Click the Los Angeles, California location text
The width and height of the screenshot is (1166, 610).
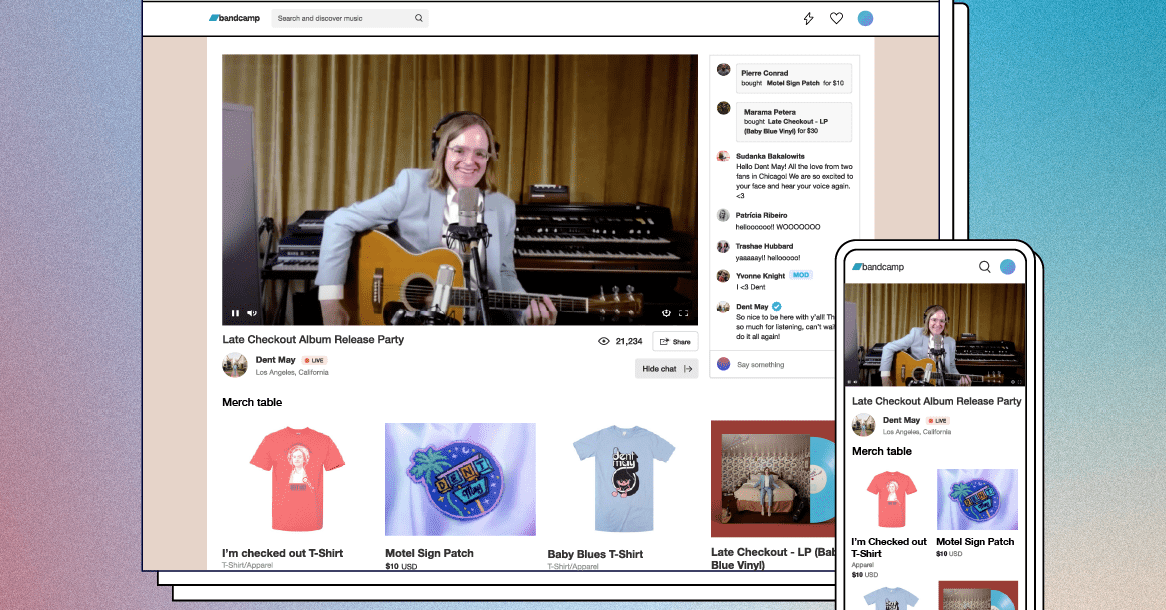292,372
